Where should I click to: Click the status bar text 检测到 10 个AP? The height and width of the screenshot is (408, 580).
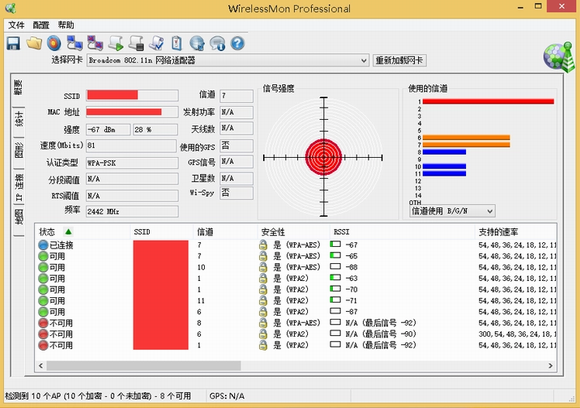point(98,396)
